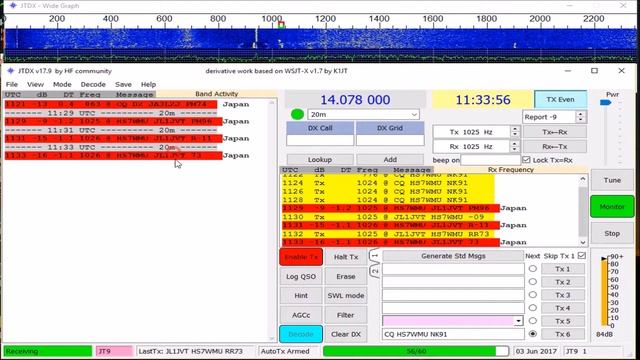Adjust the Rx 1025 Hz spinner arrows
Image resolution: width=640 pixels, height=360 pixels.
pyautogui.click(x=515, y=147)
